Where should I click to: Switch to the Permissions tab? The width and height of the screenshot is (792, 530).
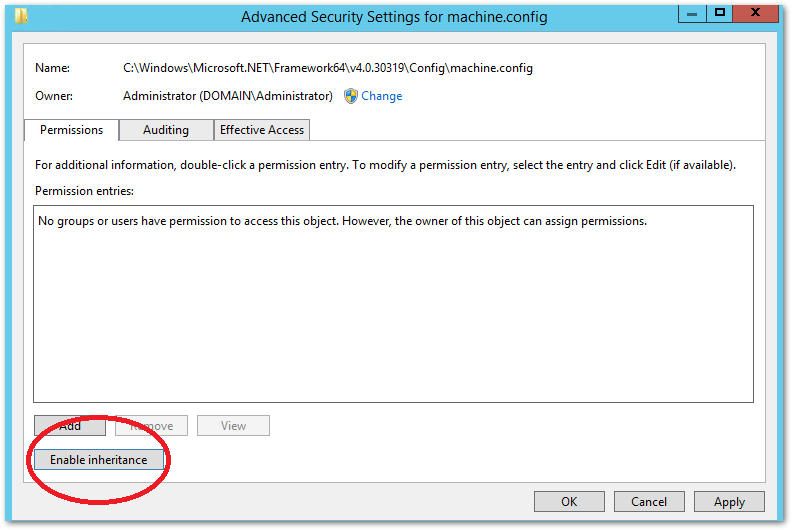(71, 130)
